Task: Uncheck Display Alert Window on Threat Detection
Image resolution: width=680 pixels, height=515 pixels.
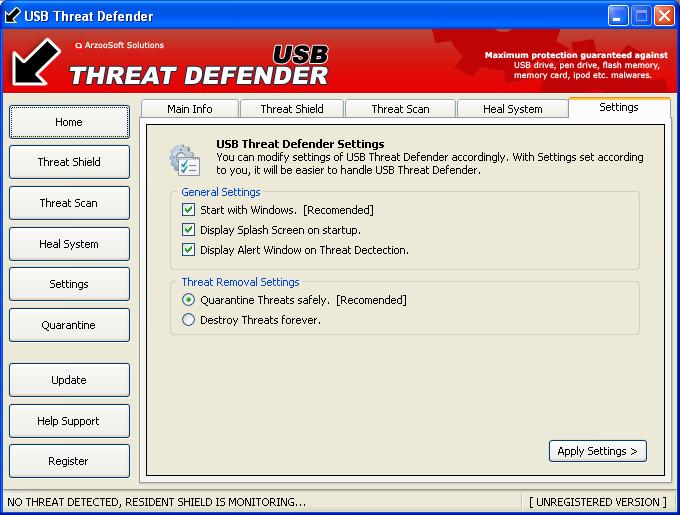Action: [188, 250]
